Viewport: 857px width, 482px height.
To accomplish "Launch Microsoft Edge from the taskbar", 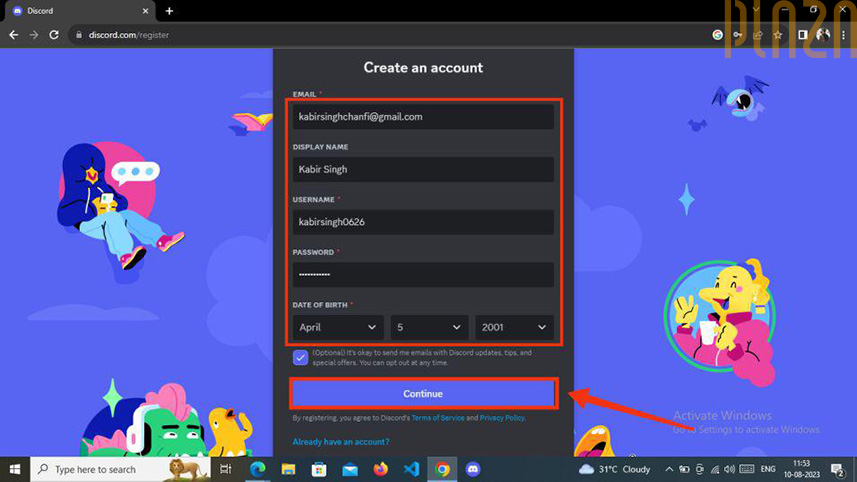I will [x=257, y=469].
